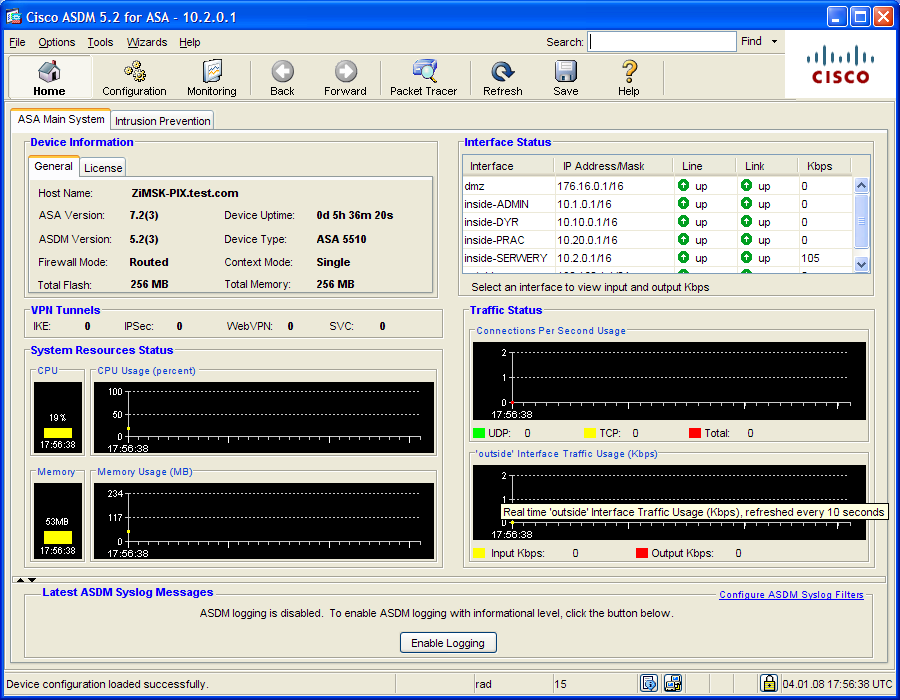Click the Find button
Image resolution: width=900 pixels, height=700 pixels.
pyautogui.click(x=751, y=41)
